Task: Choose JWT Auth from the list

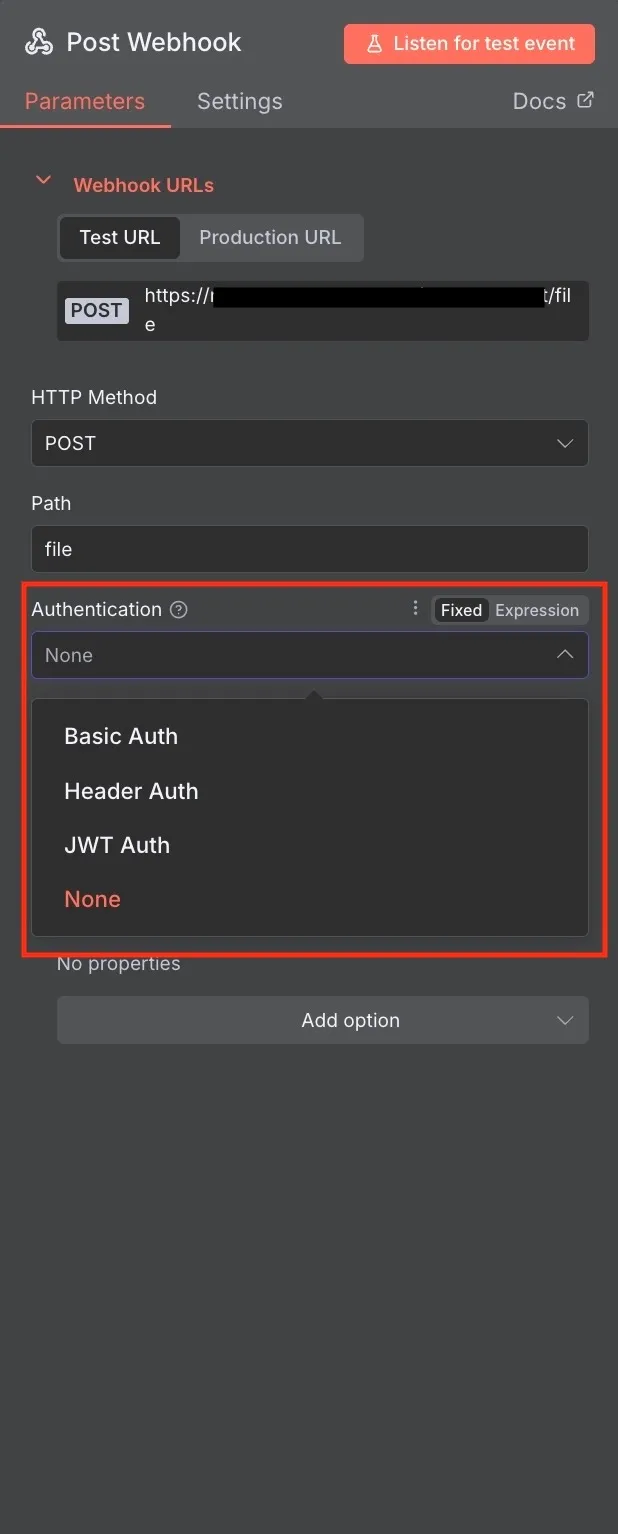Action: click(117, 845)
